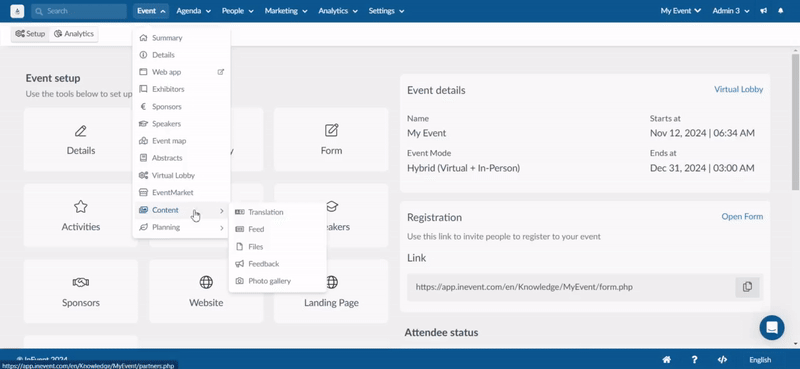Screen dimensions: 800x369
Task: Expand the Content submenu entry
Action: 181,210
